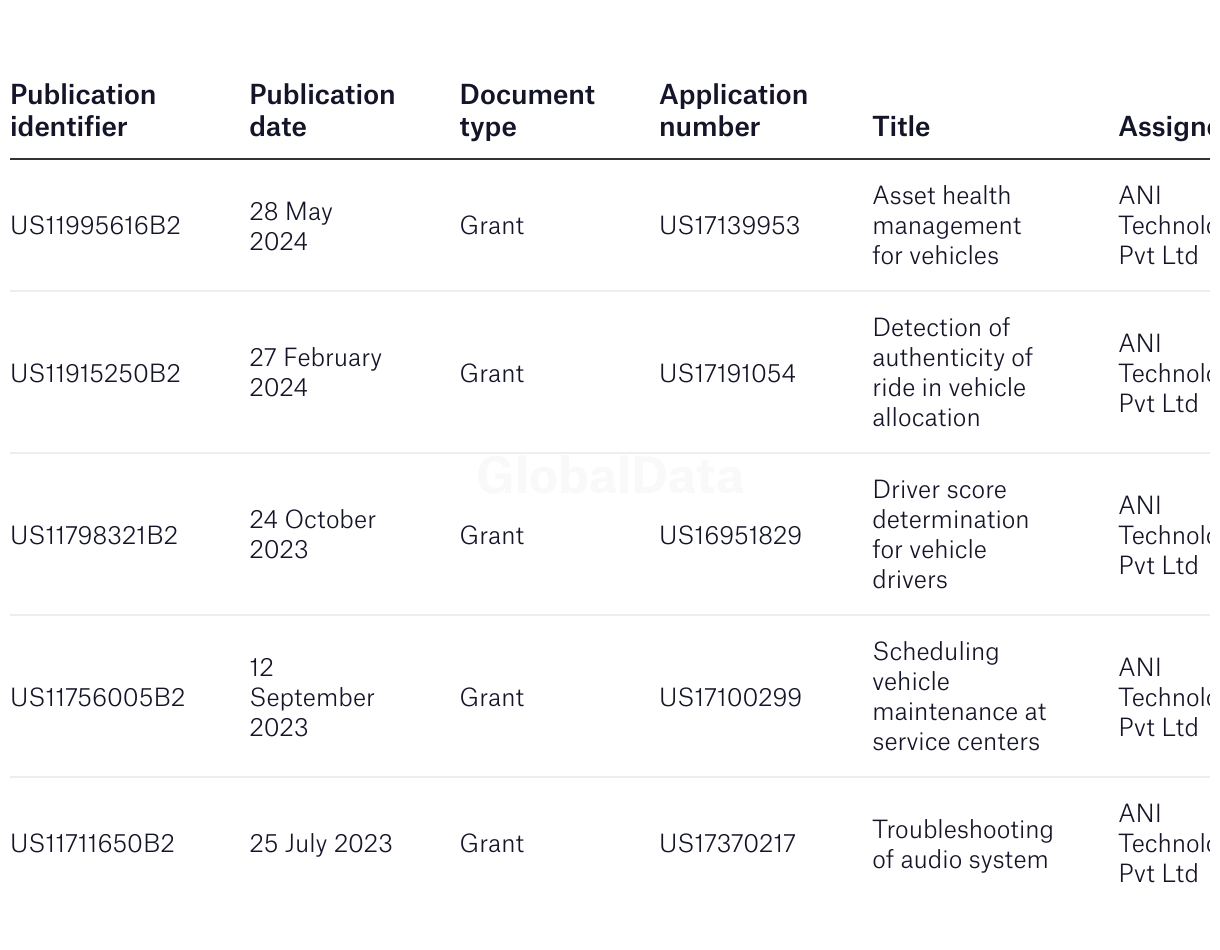Click Scheduling vehicle maintenance title
Viewport: 1220px width, 950px height.
(958, 697)
